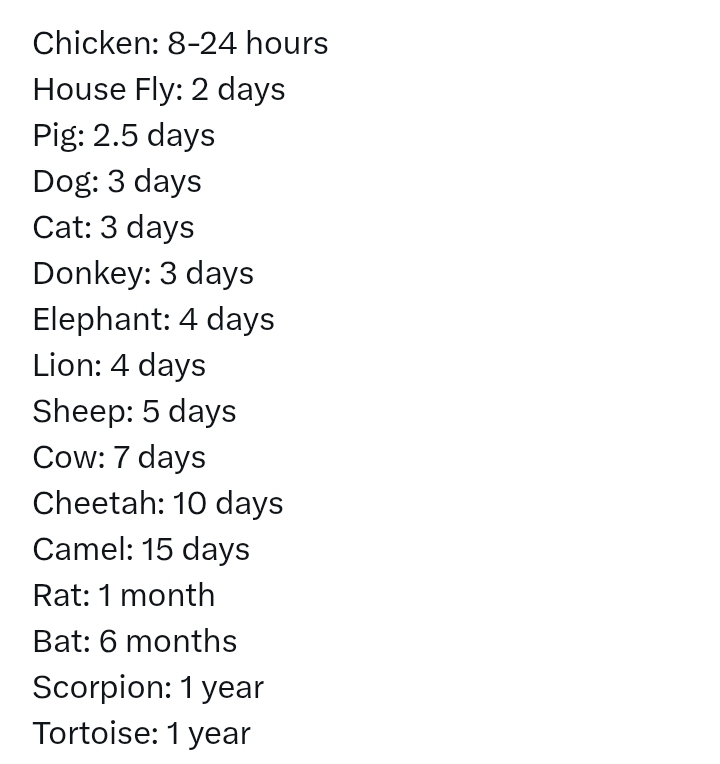Select the Cow: 7 days entry
This screenshot has width=720, height=764.
point(119,458)
